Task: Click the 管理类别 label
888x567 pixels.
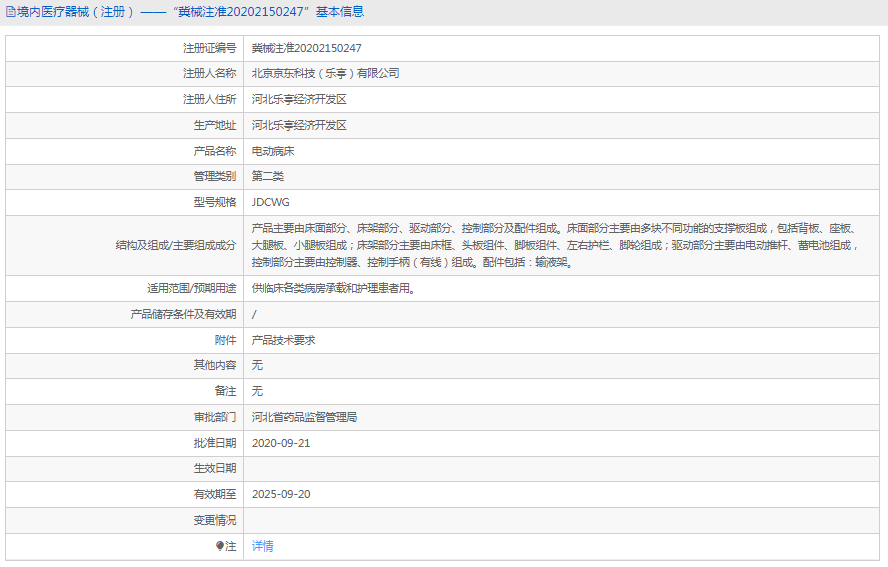Action: click(x=215, y=176)
